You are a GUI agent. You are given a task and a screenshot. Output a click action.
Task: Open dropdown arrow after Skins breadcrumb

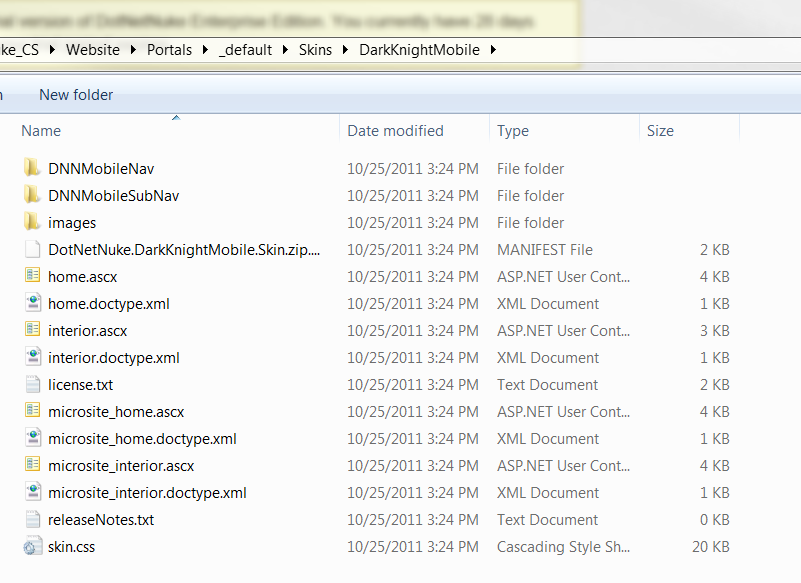346,50
